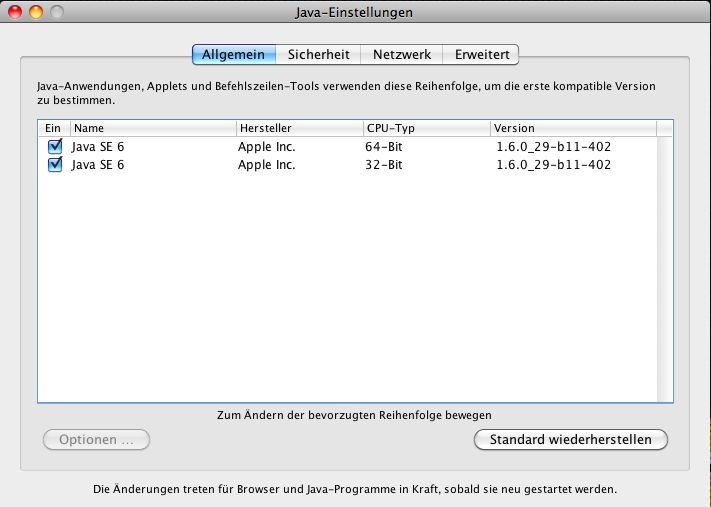This screenshot has height=507, width=711.
Task: Sort by the Name column header
Action: pyautogui.click(x=153, y=128)
